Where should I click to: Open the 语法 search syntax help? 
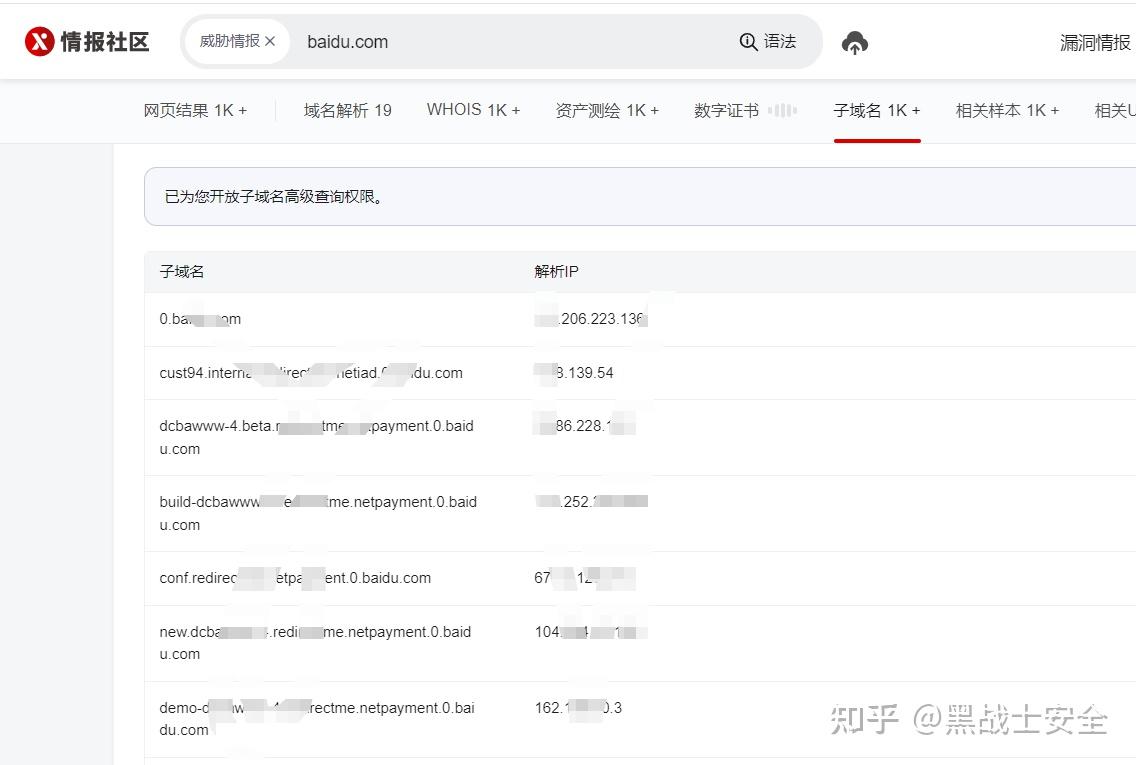tap(768, 41)
